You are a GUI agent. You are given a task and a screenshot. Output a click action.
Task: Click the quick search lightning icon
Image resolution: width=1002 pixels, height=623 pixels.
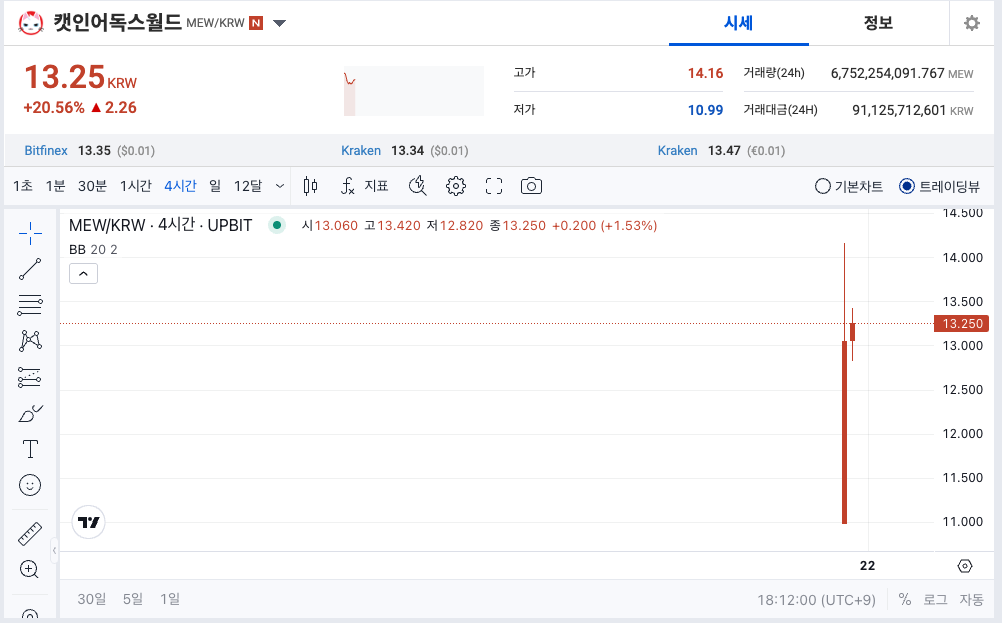(417, 186)
